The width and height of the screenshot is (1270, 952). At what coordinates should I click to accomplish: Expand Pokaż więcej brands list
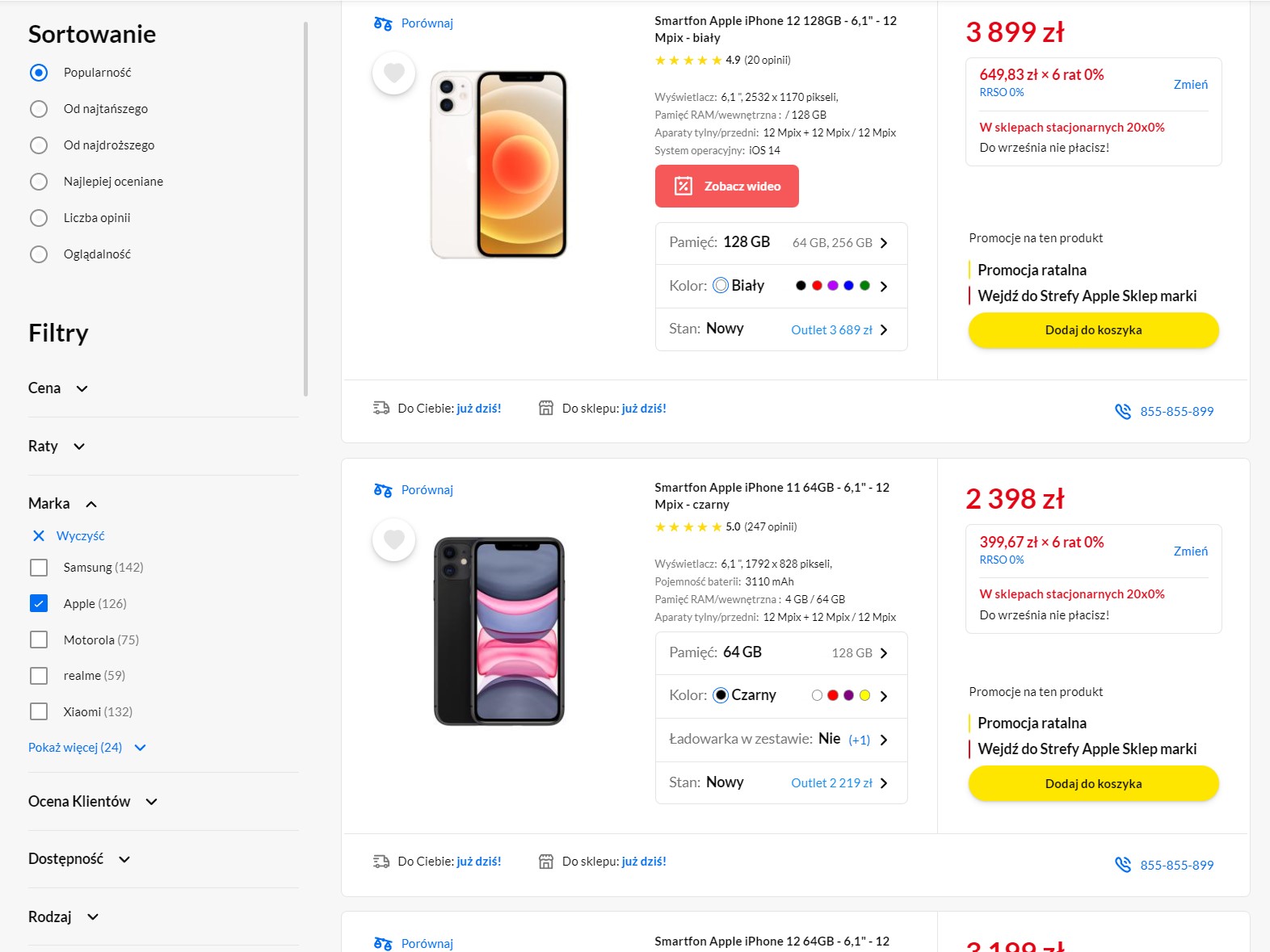pos(87,748)
